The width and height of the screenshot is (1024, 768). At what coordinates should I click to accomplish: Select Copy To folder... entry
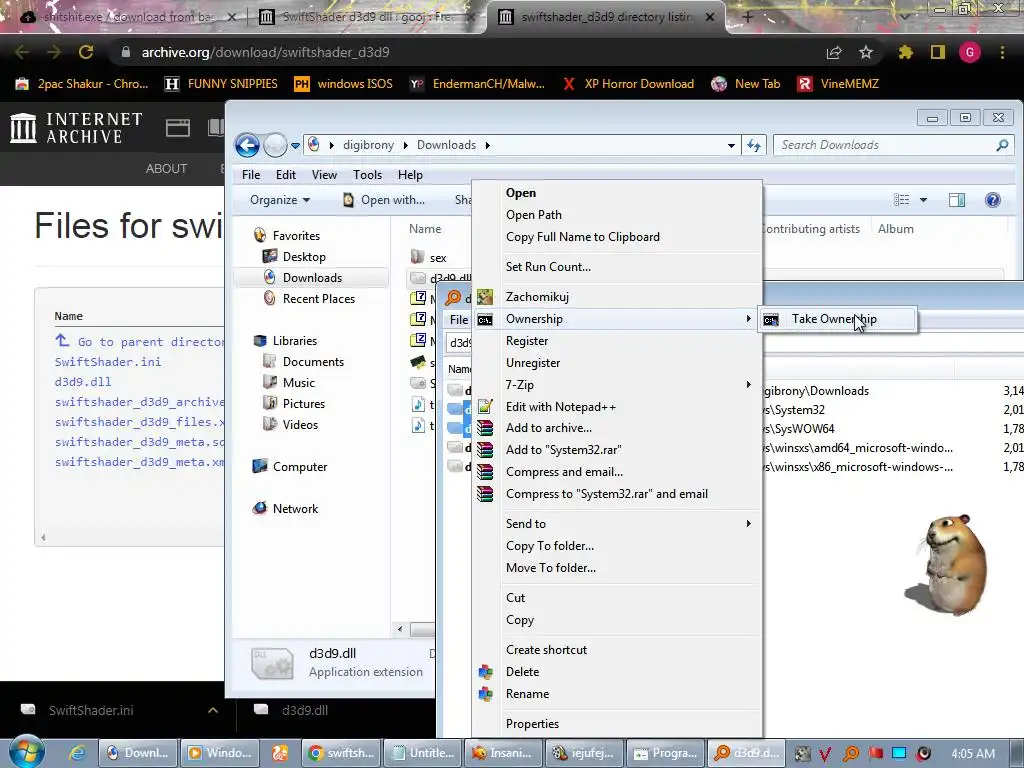[550, 546]
